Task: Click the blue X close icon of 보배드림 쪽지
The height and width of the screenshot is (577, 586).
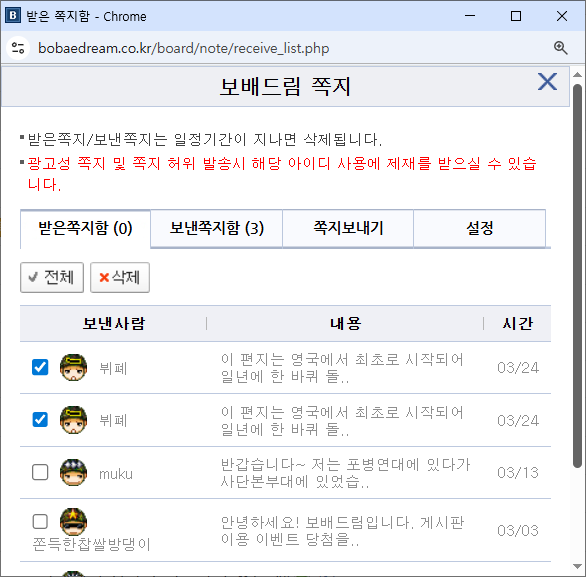Action: [547, 82]
